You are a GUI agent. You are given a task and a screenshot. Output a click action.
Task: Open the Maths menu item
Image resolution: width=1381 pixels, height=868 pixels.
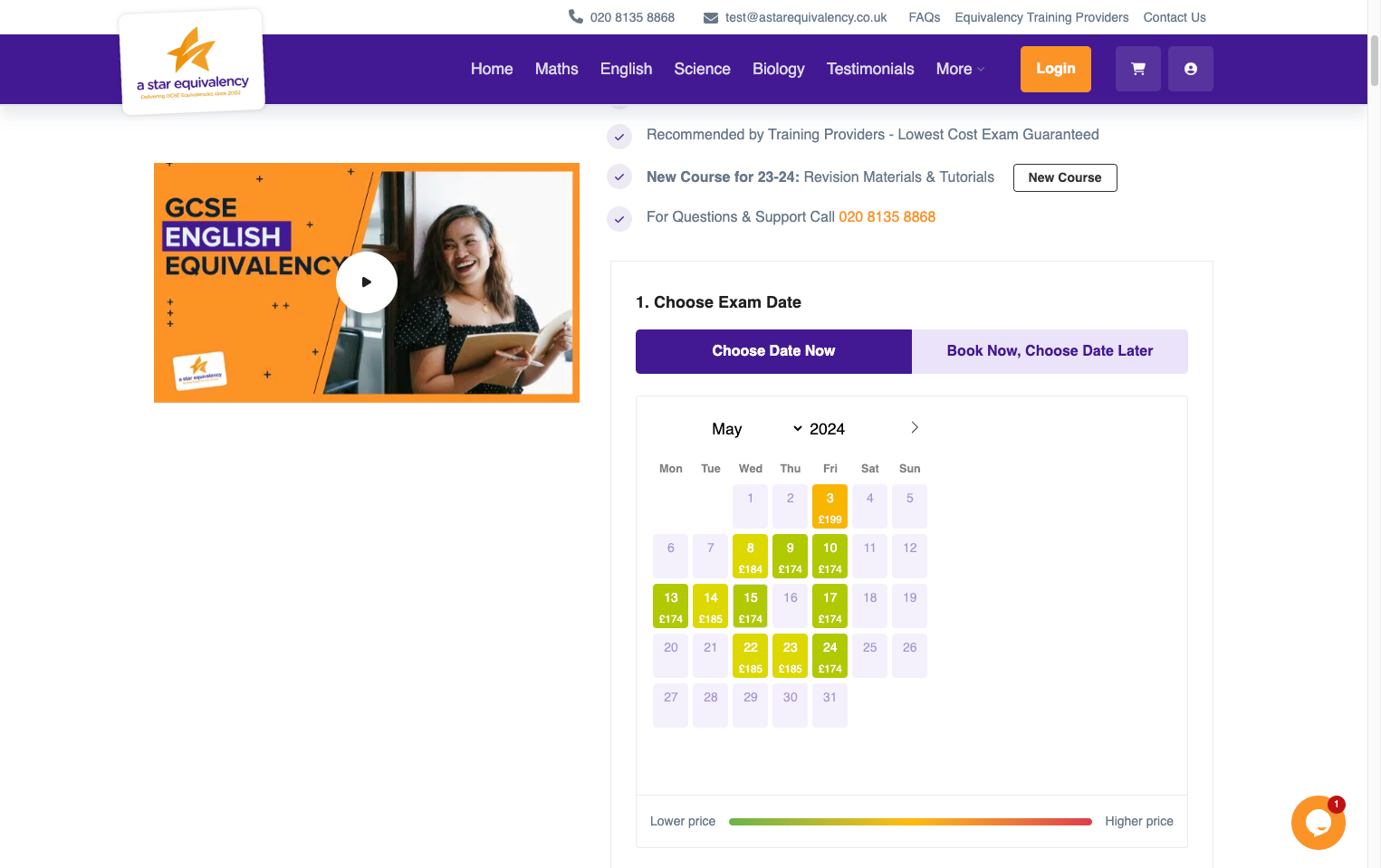557,69
